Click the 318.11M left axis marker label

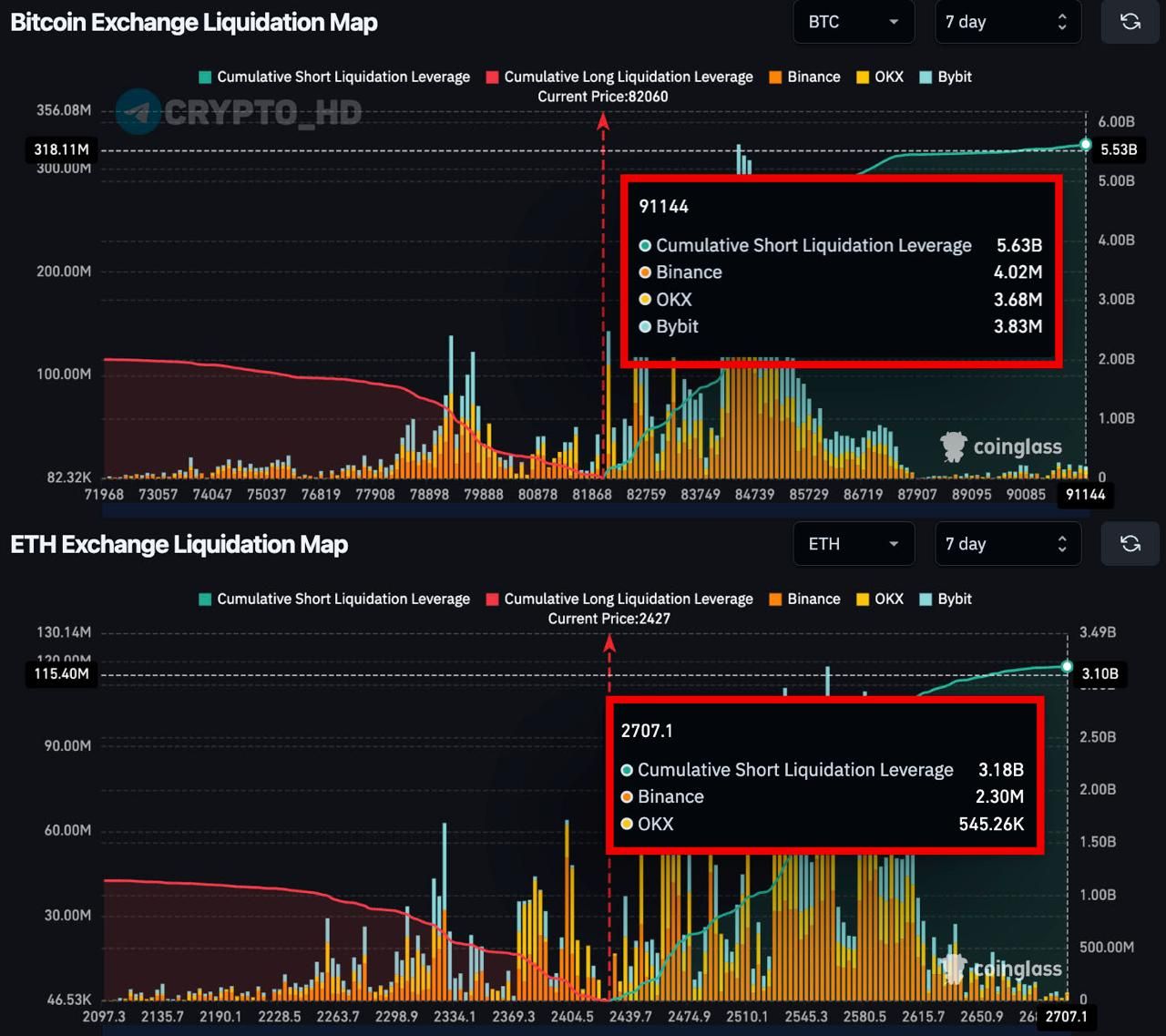(62, 149)
